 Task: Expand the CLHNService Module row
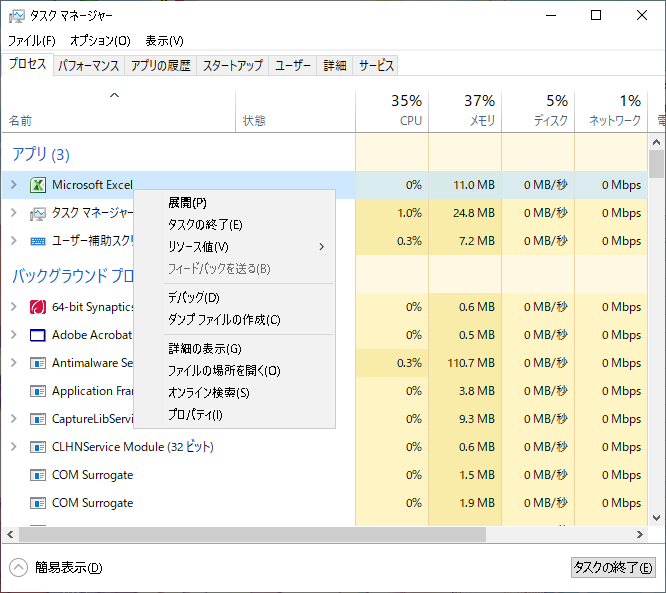(x=14, y=447)
